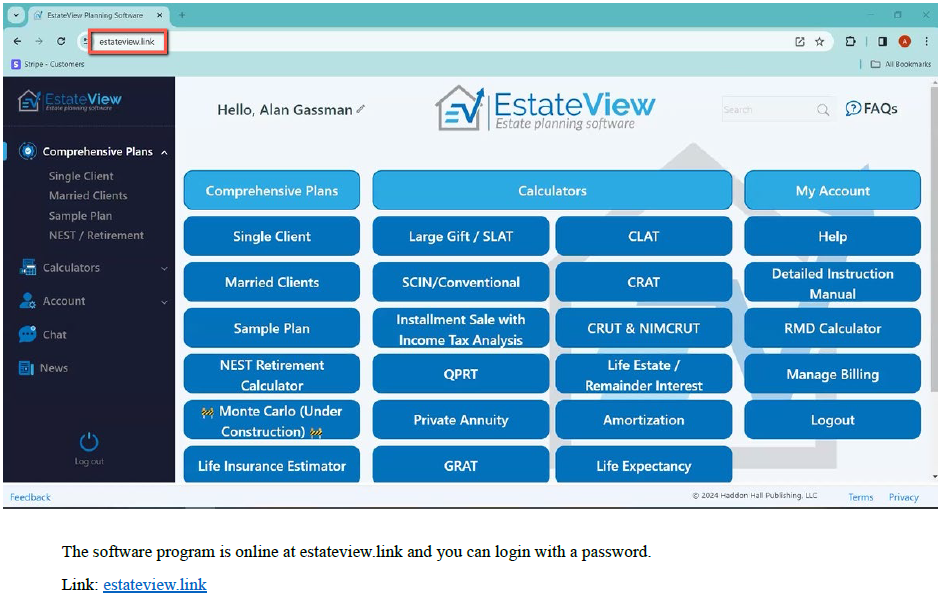The height and width of the screenshot is (598, 951).
Task: Open the Detailed Instruction Manual
Action: pyautogui.click(x=832, y=282)
